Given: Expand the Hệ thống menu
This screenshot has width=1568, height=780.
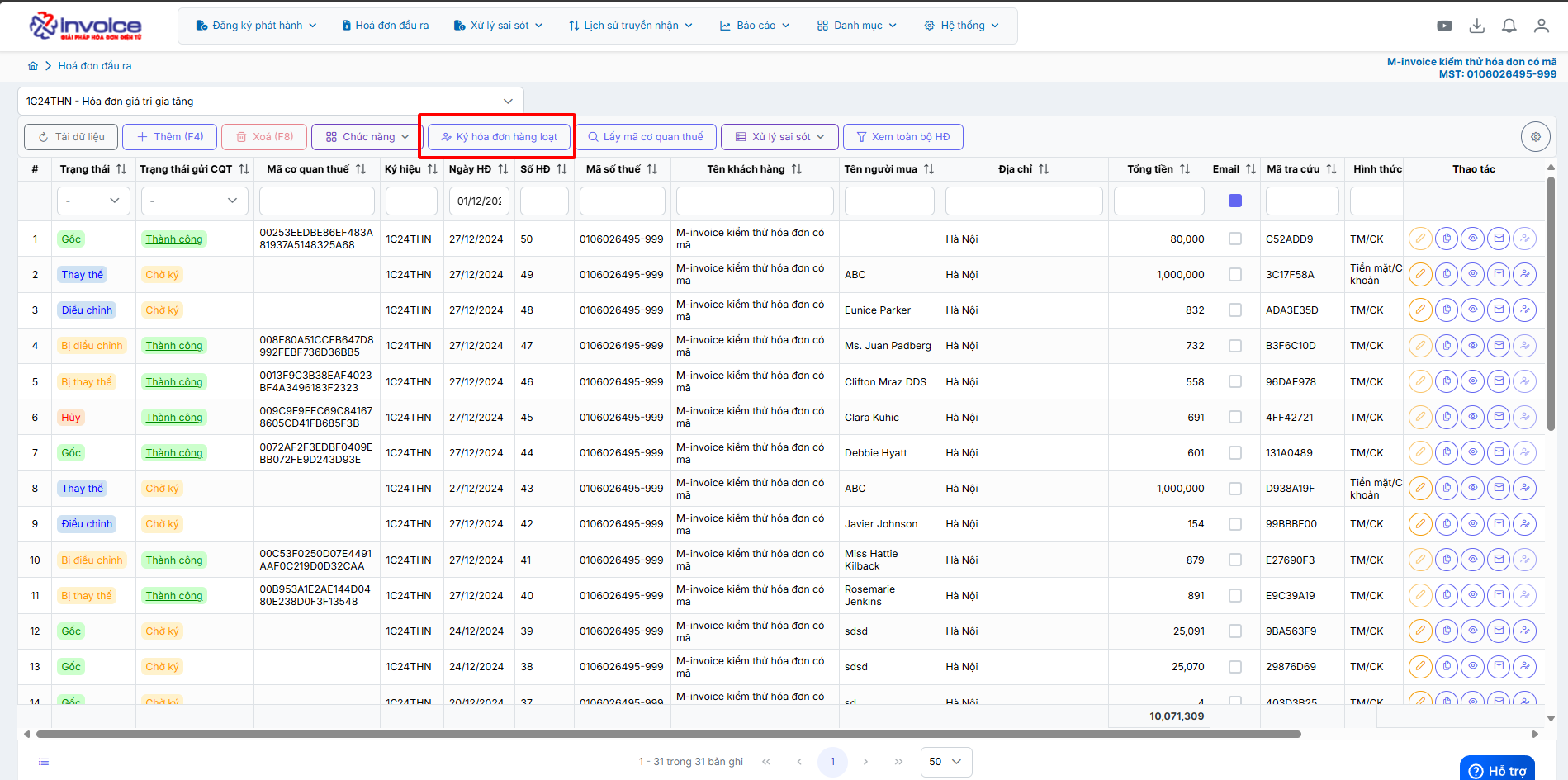Looking at the screenshot, I should tap(961, 26).
